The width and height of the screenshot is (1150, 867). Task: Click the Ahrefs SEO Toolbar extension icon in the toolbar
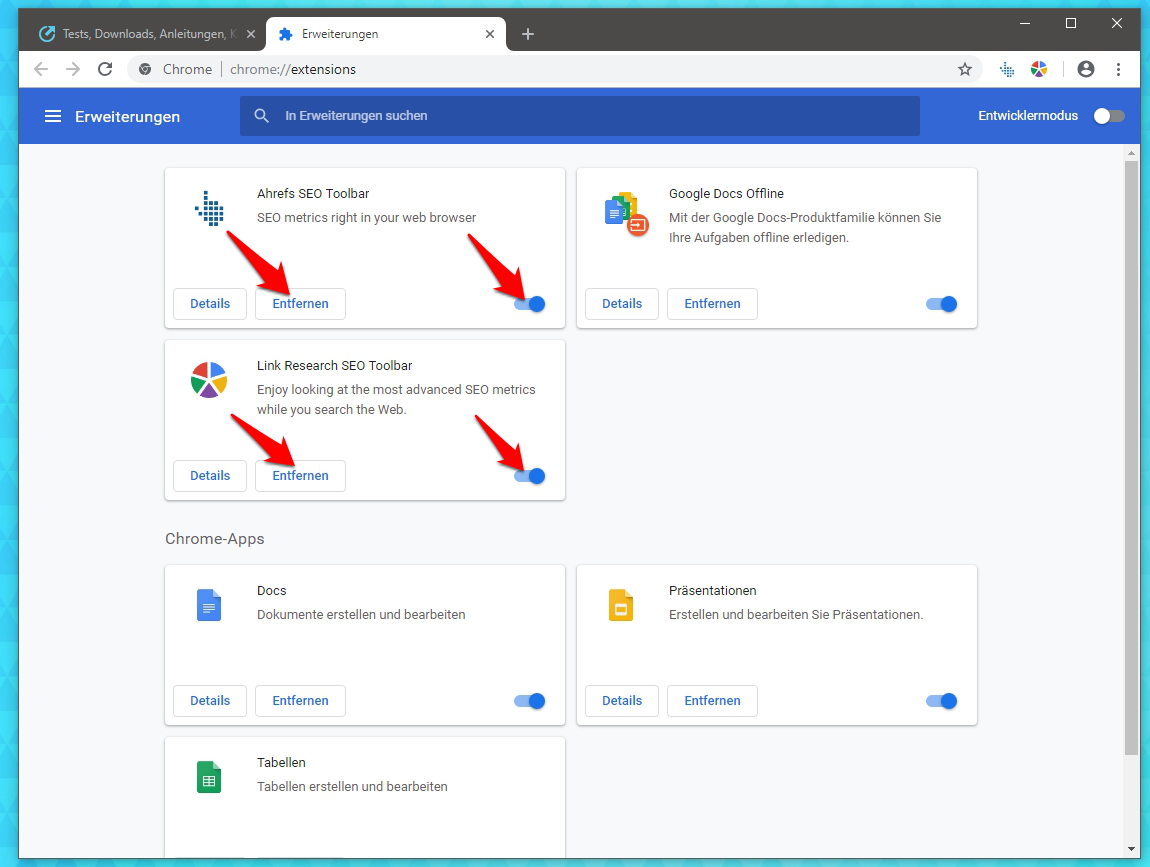click(1007, 70)
